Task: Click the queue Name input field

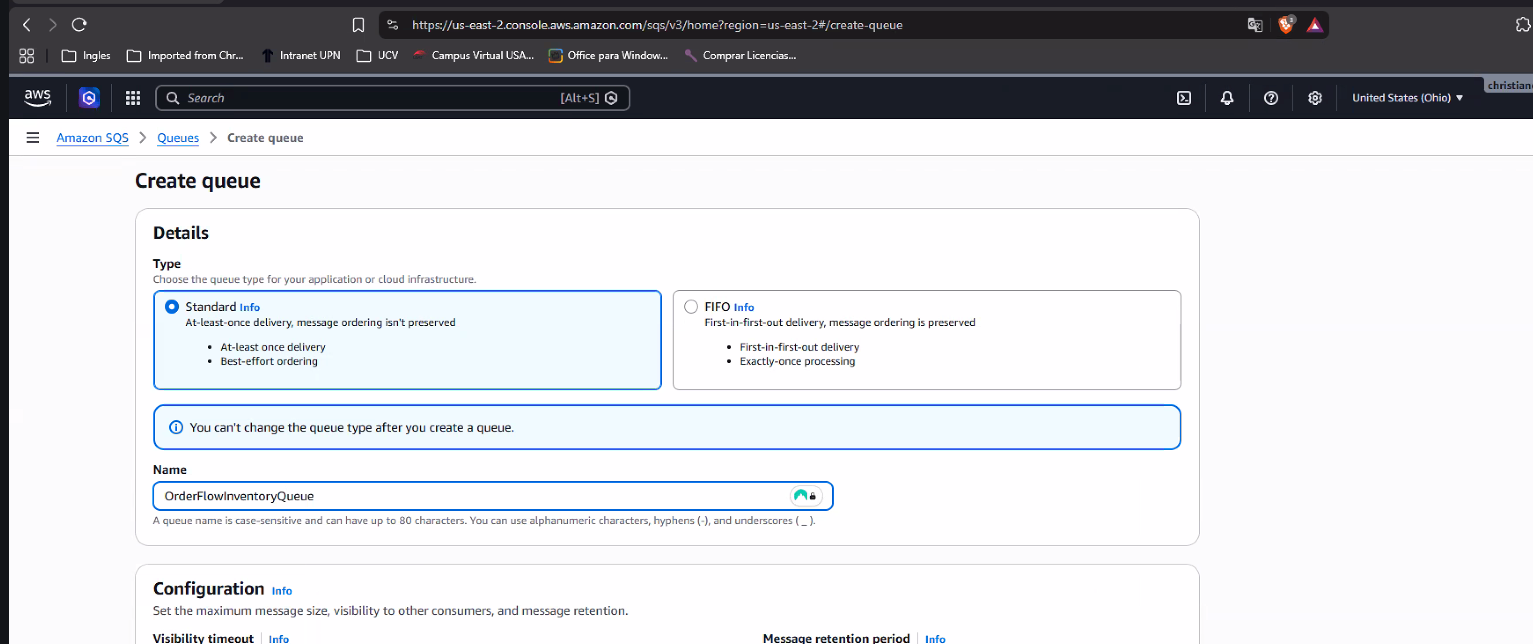Action: [493, 496]
